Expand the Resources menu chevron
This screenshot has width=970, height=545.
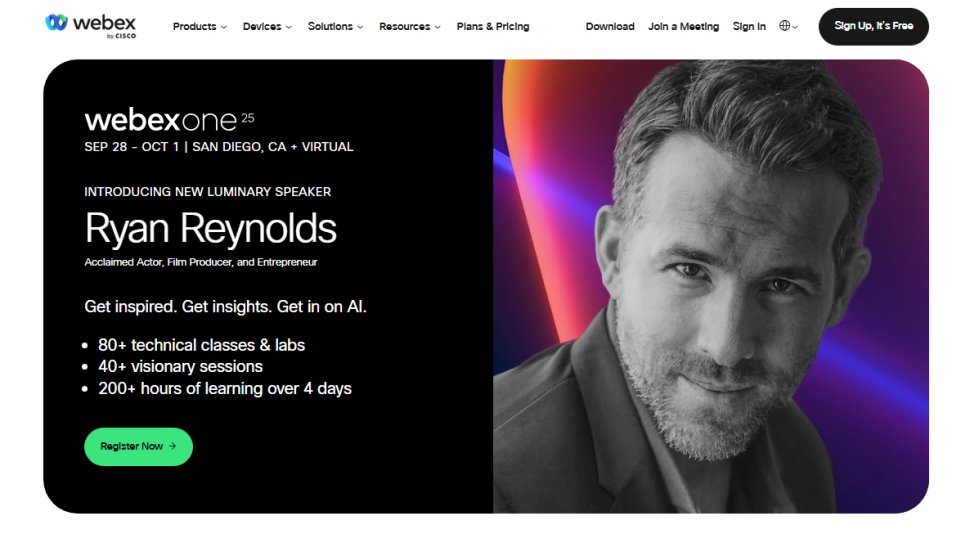pyautogui.click(x=438, y=27)
